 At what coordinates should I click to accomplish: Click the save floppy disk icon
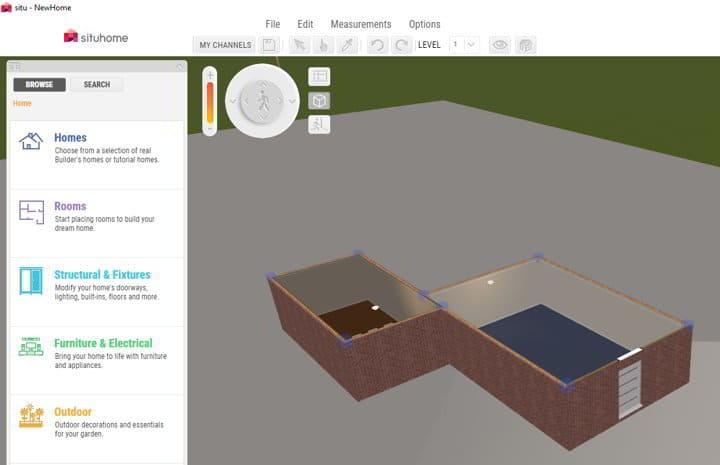click(x=269, y=45)
